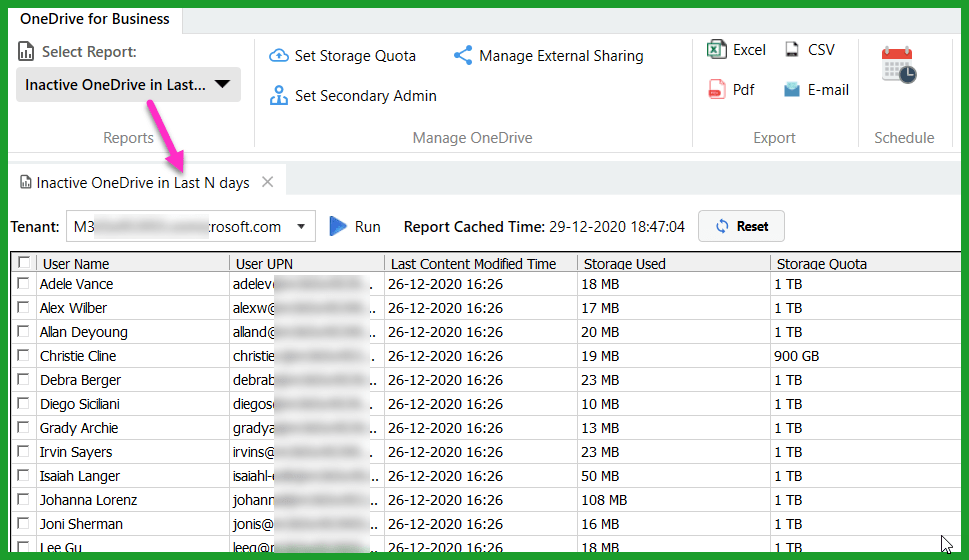Click the CSV export label
Screen dimensions: 969x560
pyautogui.click(x=821, y=50)
